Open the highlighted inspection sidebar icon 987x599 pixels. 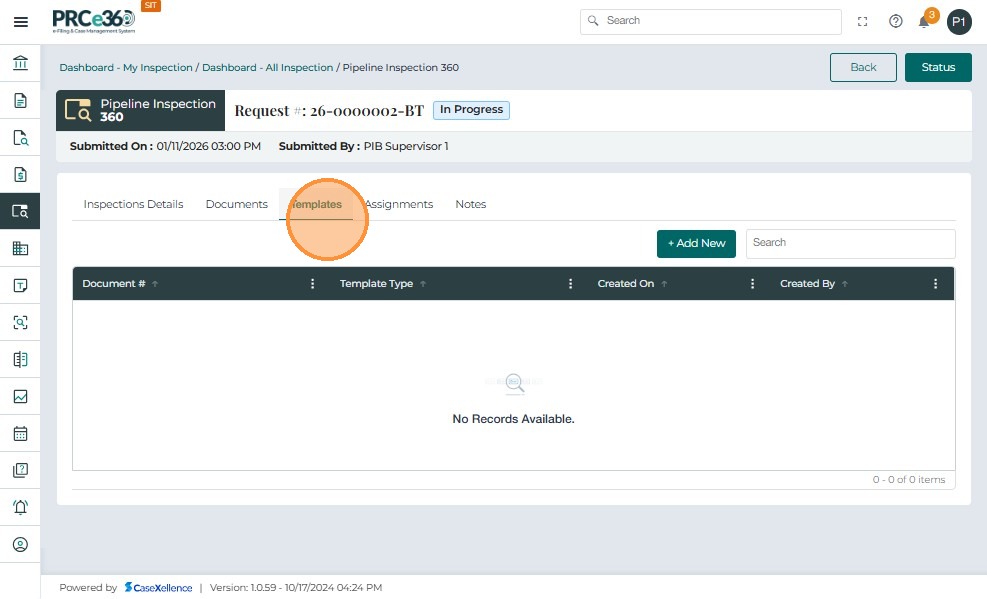tap(20, 211)
